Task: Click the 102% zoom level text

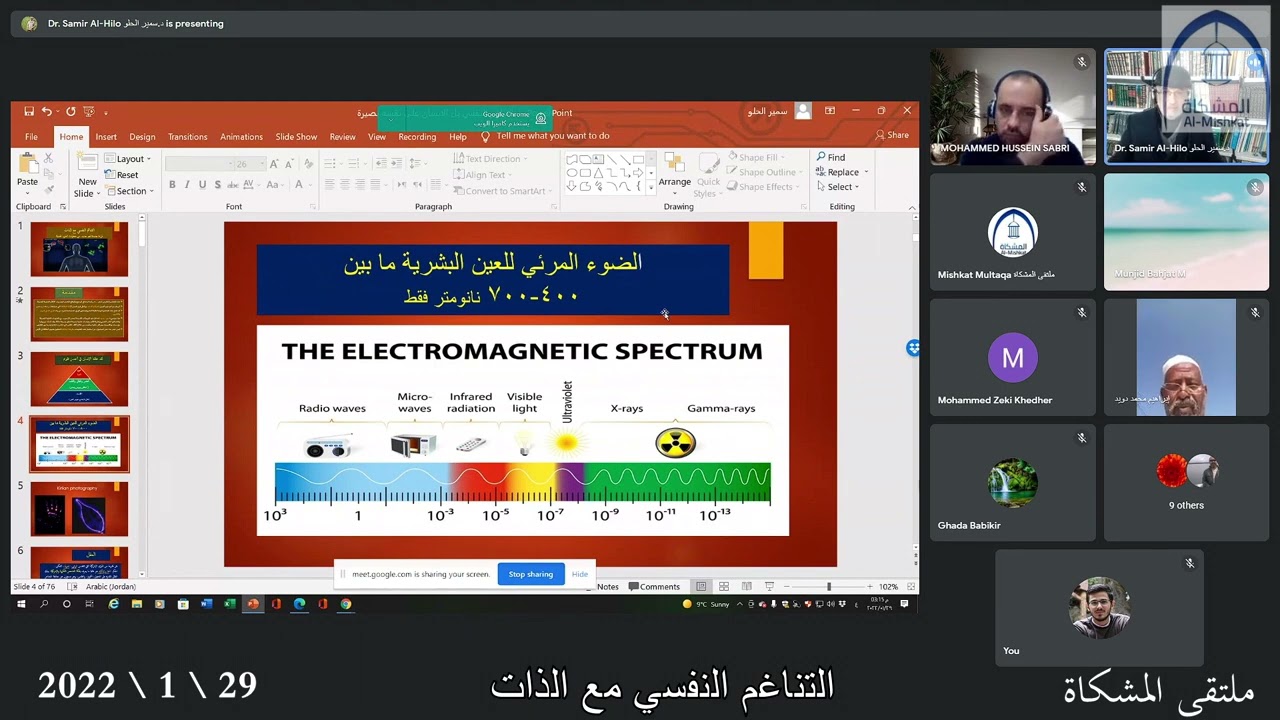Action: click(x=888, y=587)
